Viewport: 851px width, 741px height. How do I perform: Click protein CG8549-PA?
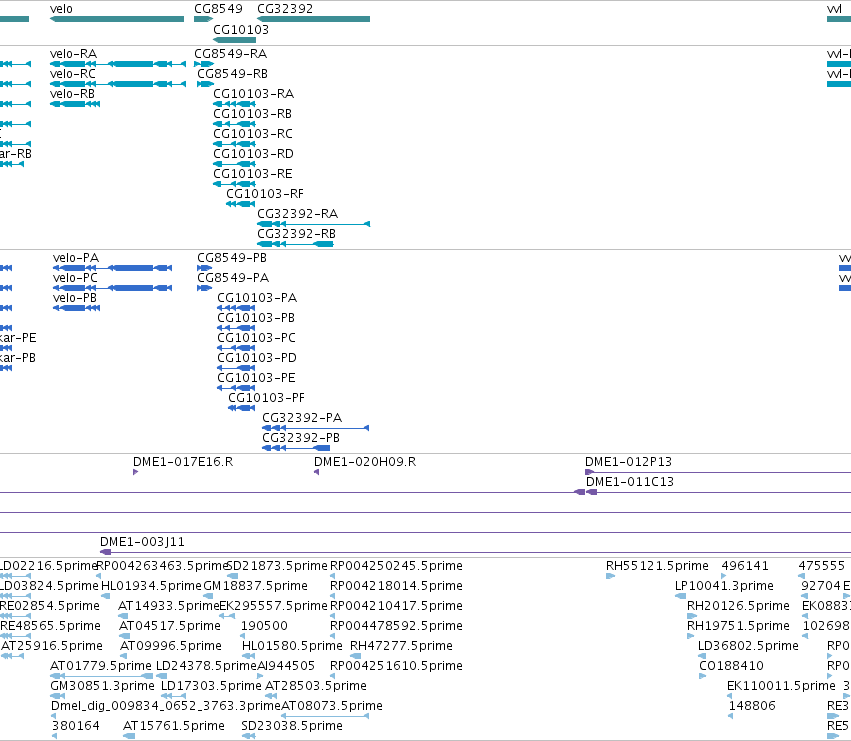point(205,288)
